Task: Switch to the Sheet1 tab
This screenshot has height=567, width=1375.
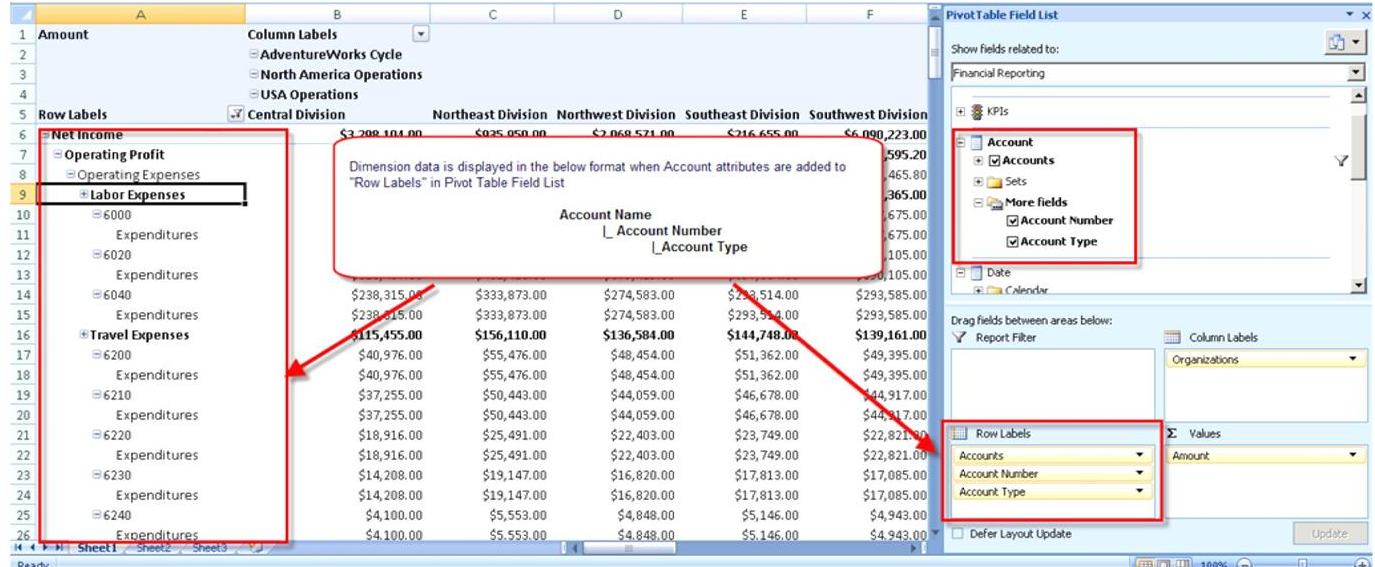Action: (97, 548)
